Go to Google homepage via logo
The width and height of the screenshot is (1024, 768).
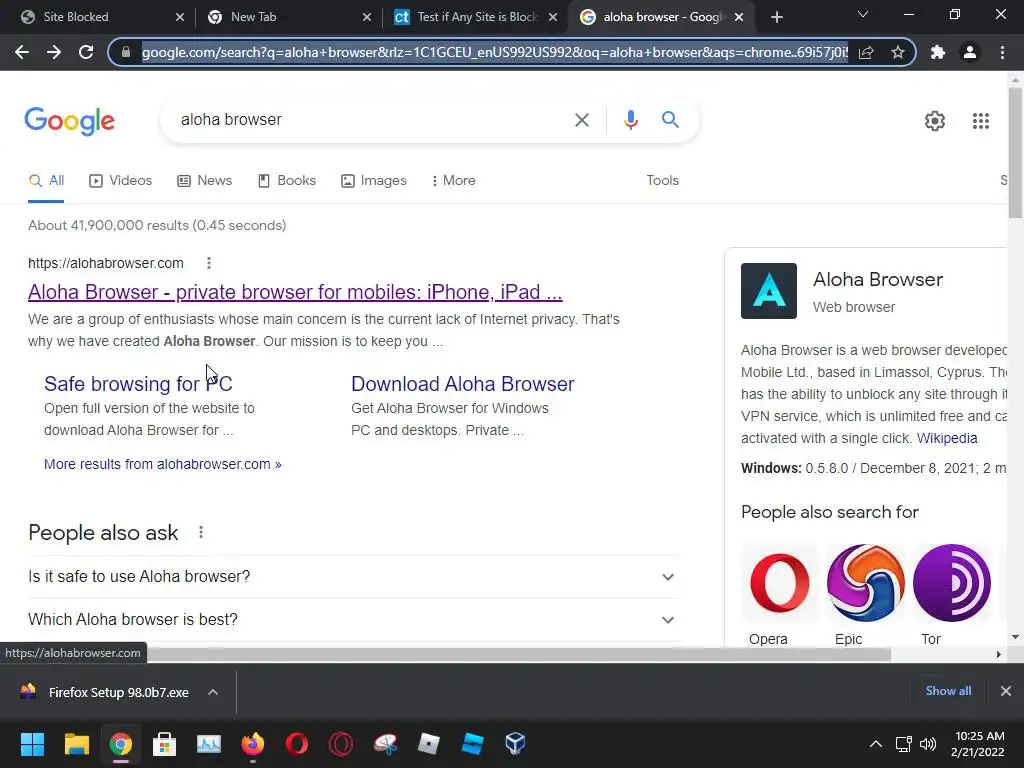click(x=69, y=121)
